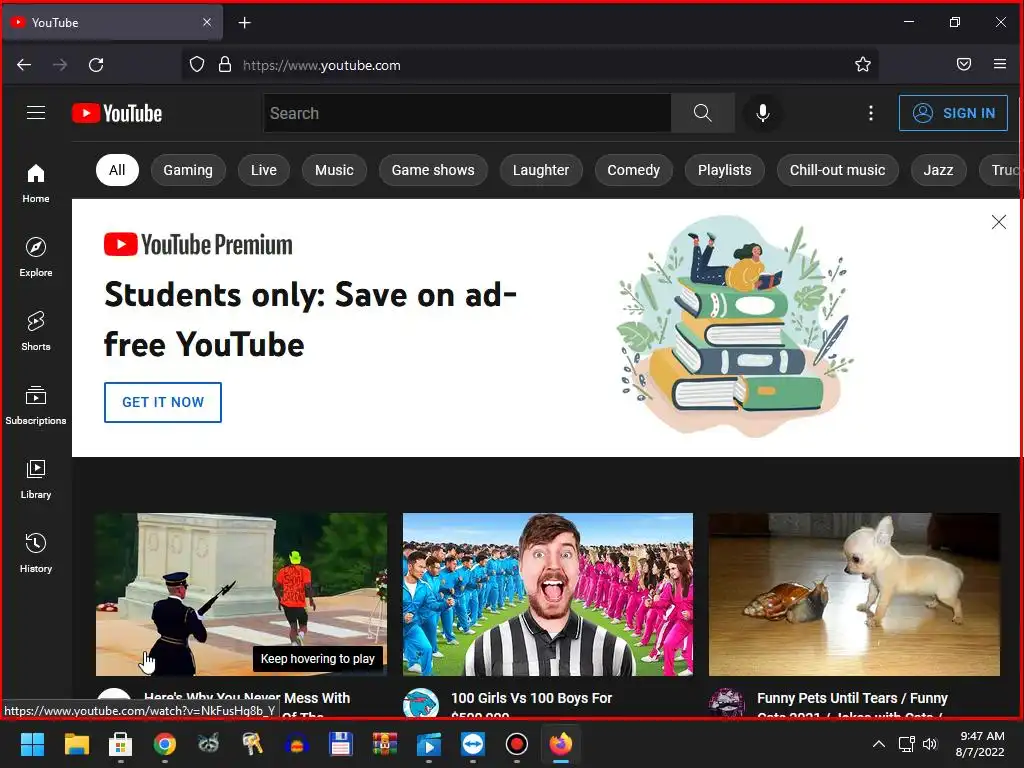Open the tomb guard video thumbnail
The image size is (1024, 768).
click(x=241, y=594)
